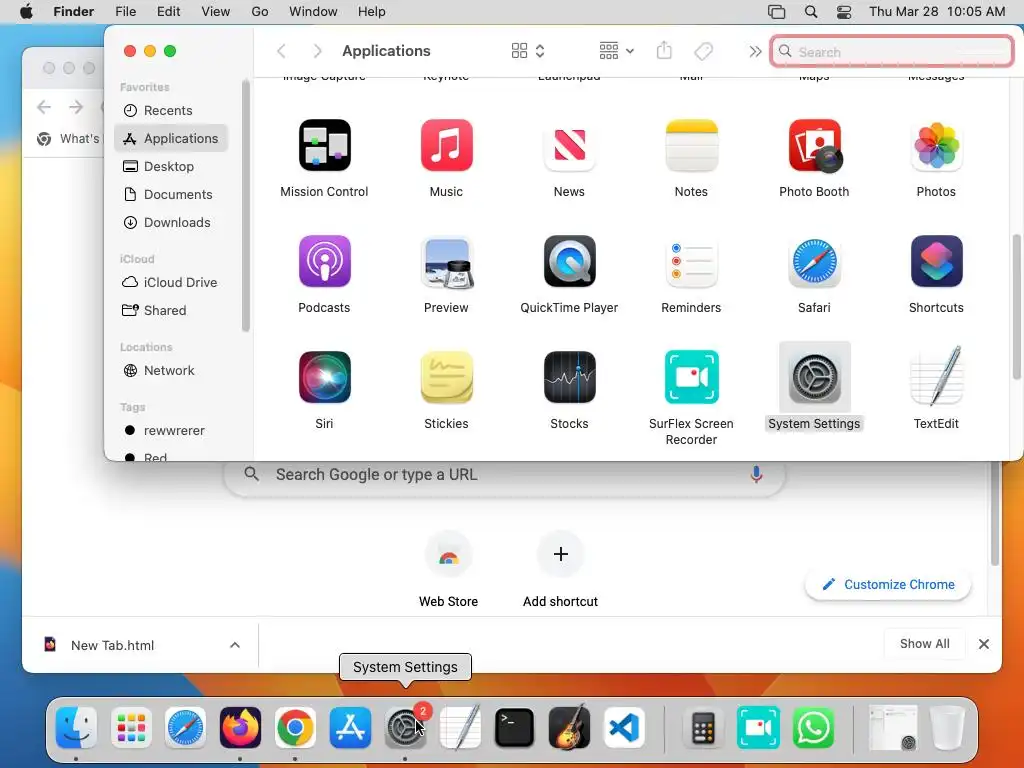Viewport: 1024px width, 768px height.
Task: Select the QuickTime Player icon
Action: pyautogui.click(x=569, y=261)
